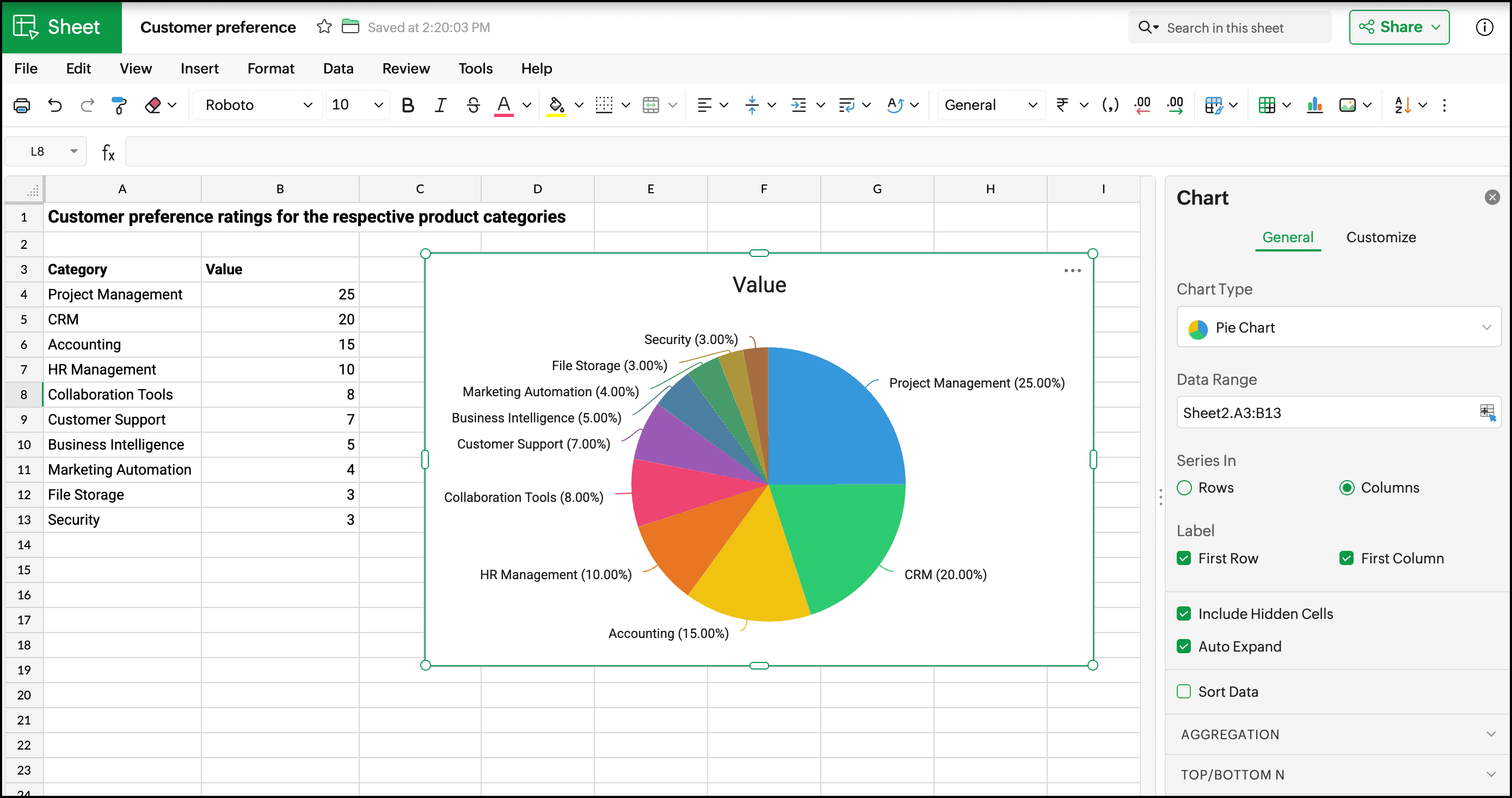Click the Undo icon
The image size is (1512, 798).
click(x=54, y=105)
